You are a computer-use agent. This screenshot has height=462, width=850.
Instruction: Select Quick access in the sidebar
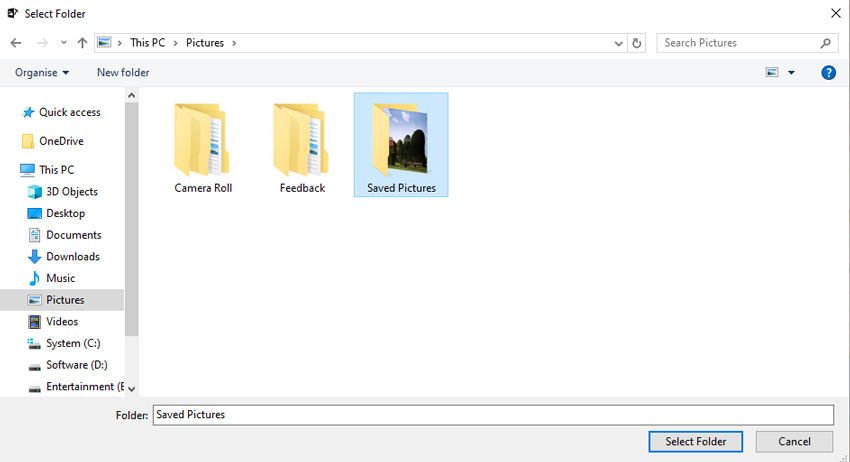click(69, 112)
